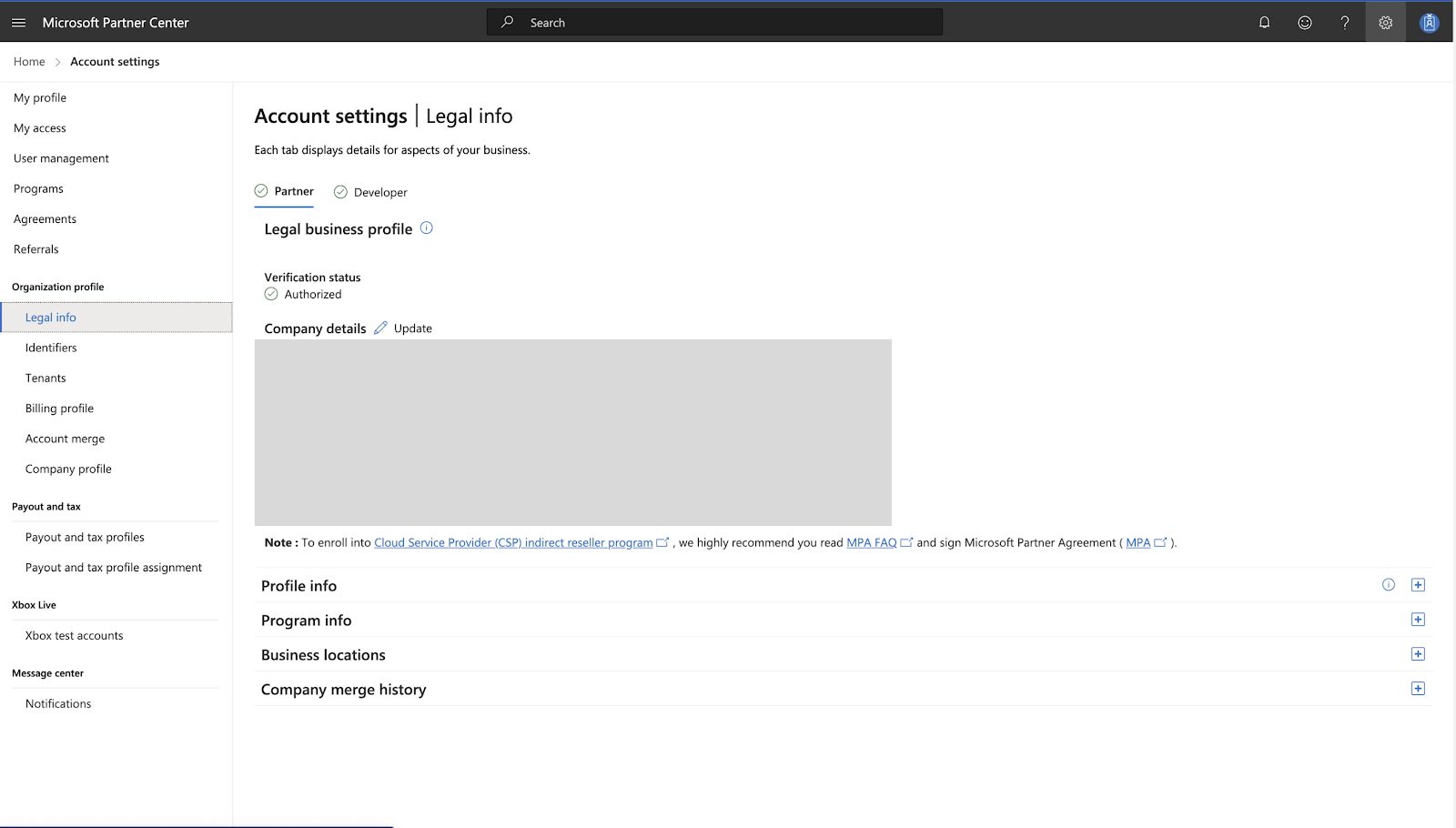Click the smiley feedback icon
Image resolution: width=1456 pixels, height=828 pixels.
1304,23
